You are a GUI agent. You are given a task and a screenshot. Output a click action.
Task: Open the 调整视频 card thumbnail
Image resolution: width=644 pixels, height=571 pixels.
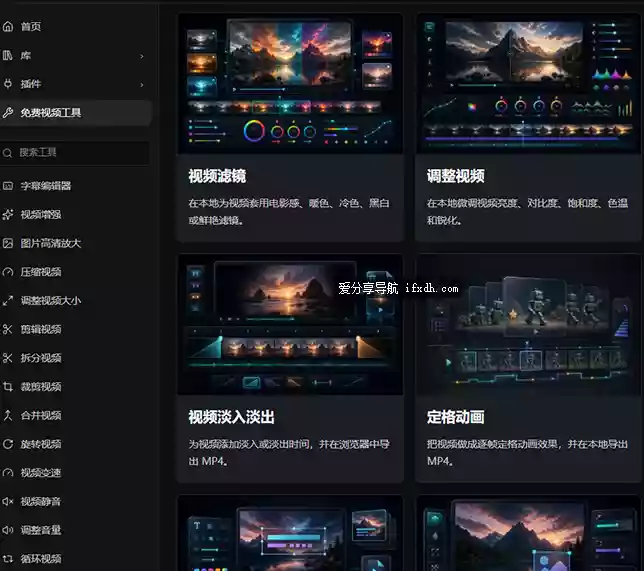click(x=528, y=84)
